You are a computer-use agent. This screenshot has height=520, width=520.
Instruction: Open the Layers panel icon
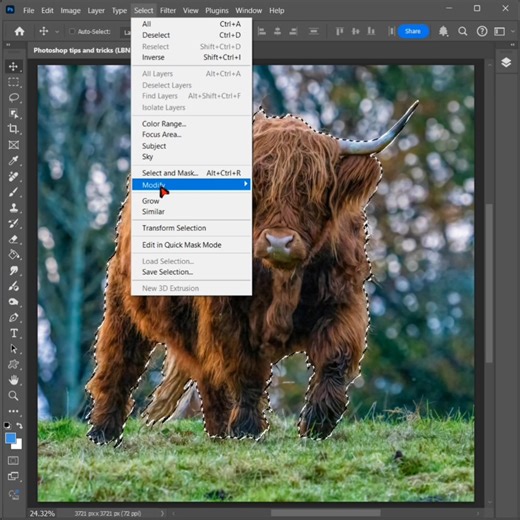pyautogui.click(x=506, y=62)
